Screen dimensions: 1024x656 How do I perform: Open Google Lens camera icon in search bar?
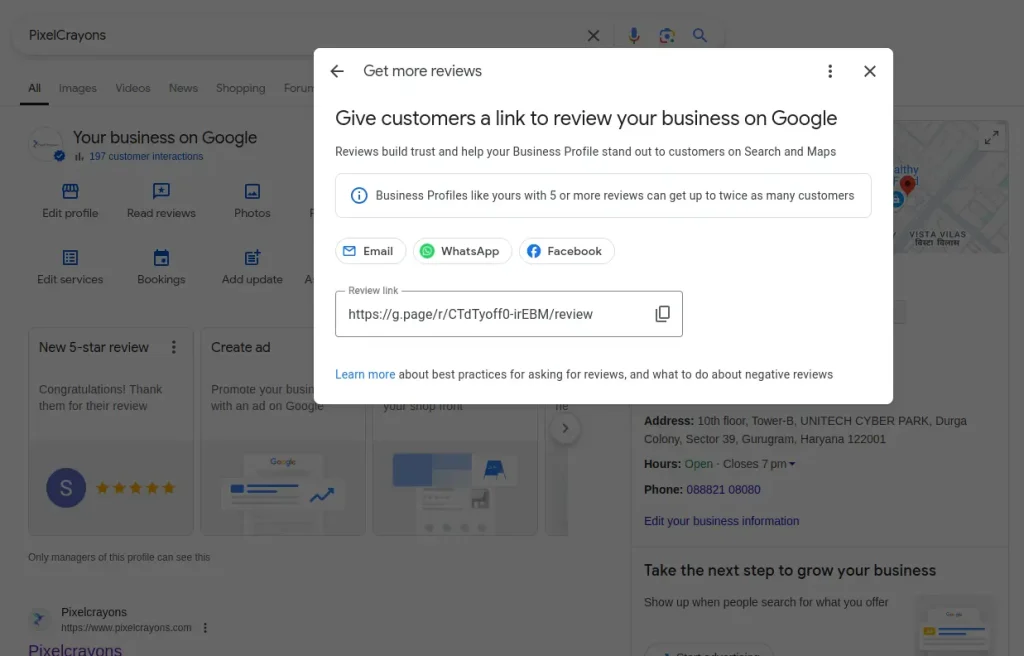click(667, 35)
